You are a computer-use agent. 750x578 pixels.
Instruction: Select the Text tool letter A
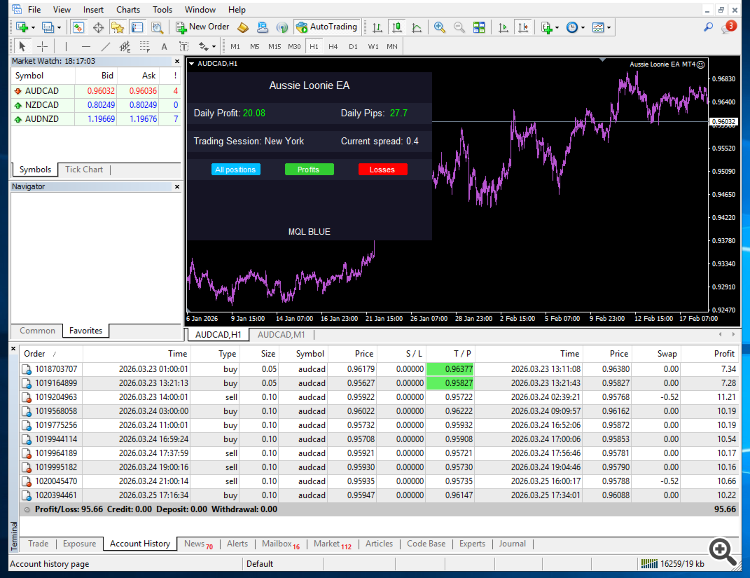164,46
